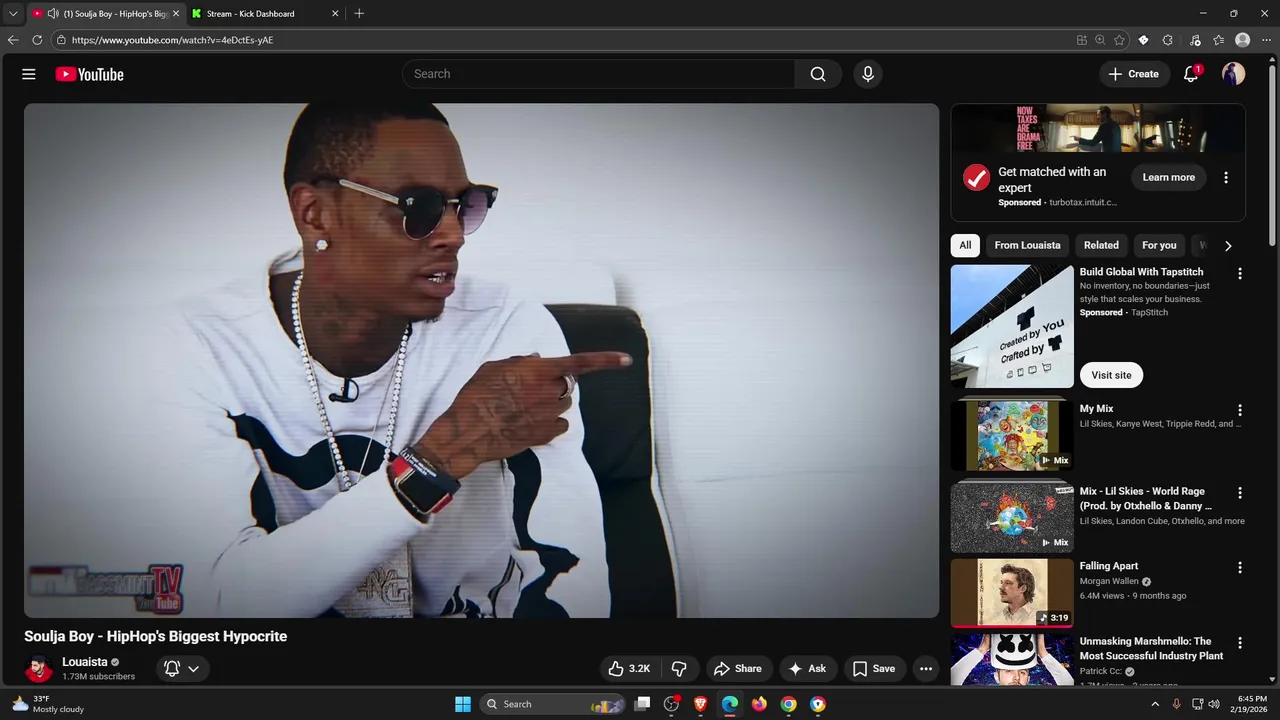Image resolution: width=1280 pixels, height=720 pixels.
Task: Open the tab list dropdown arrow
Action: coord(13,14)
